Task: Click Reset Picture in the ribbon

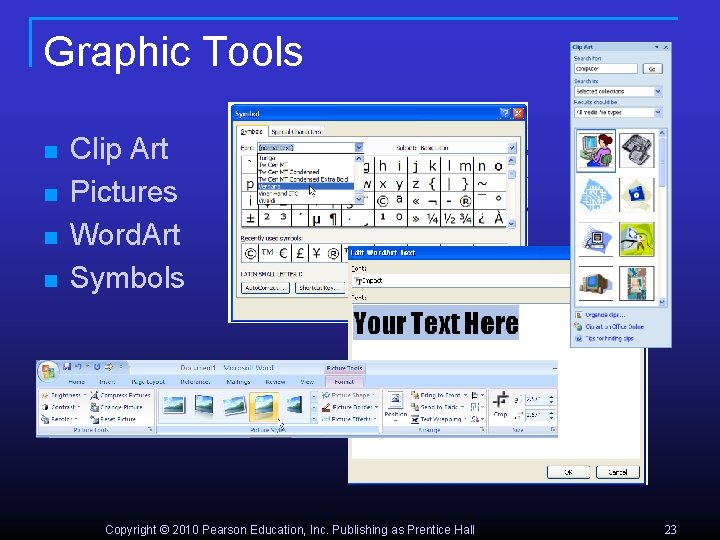Action: [x=113, y=419]
